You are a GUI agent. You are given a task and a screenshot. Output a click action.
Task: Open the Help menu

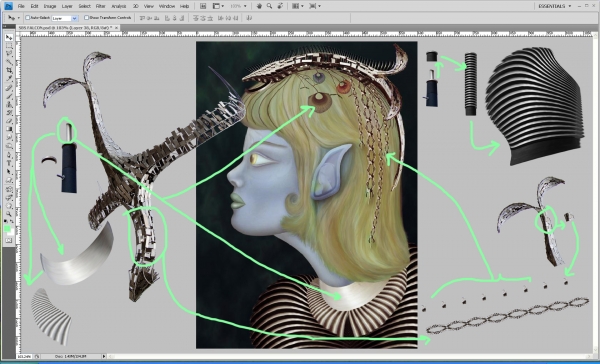point(184,6)
